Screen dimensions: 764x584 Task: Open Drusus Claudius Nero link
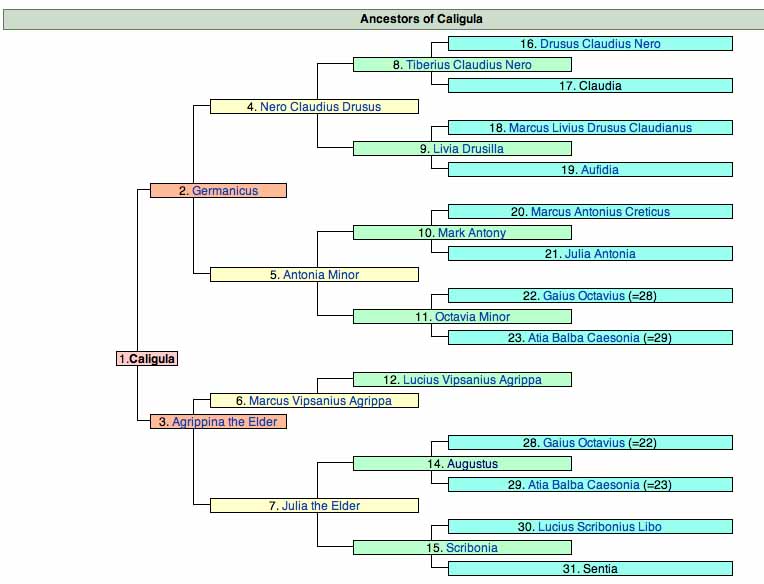click(600, 44)
